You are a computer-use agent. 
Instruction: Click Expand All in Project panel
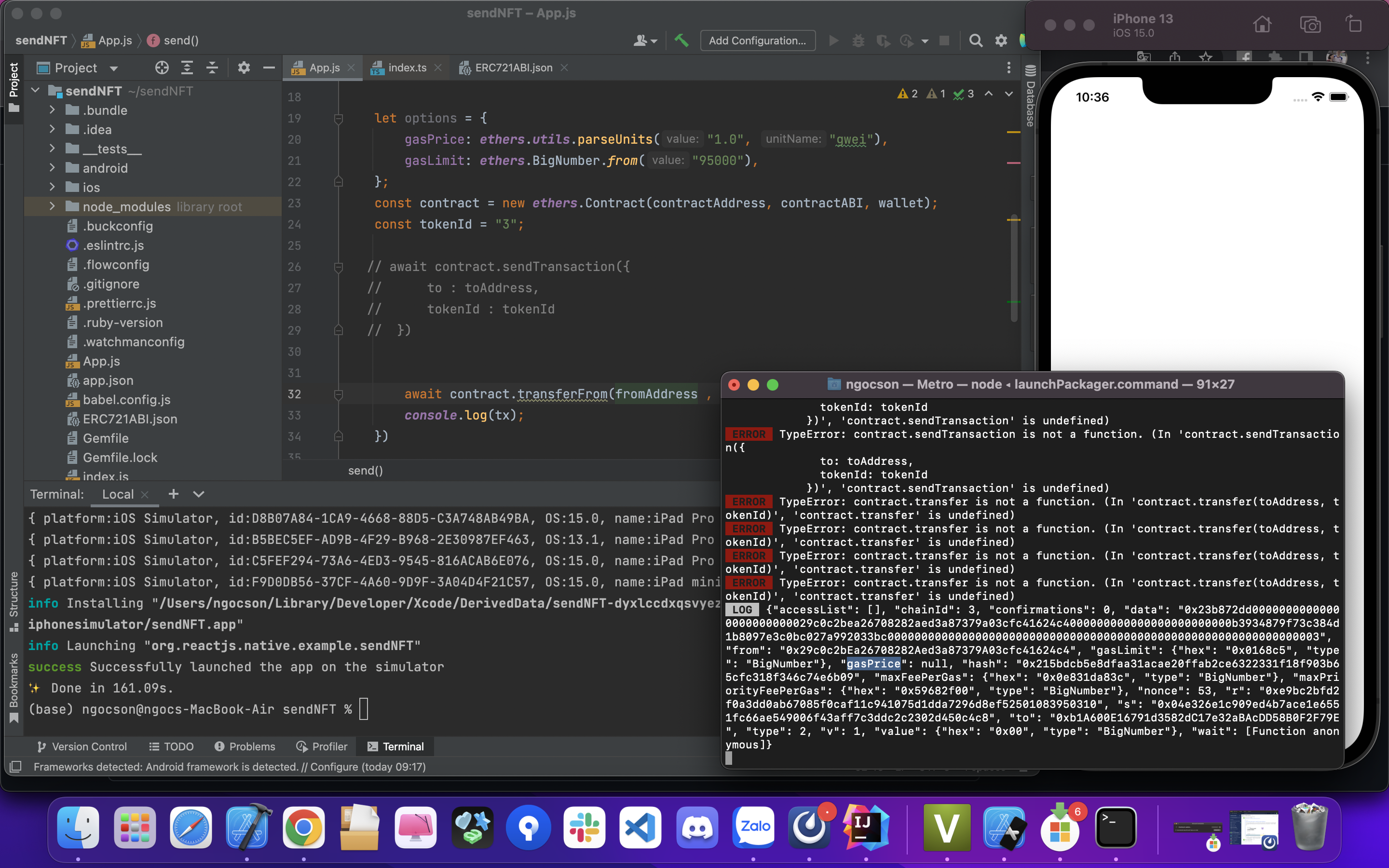point(187,68)
